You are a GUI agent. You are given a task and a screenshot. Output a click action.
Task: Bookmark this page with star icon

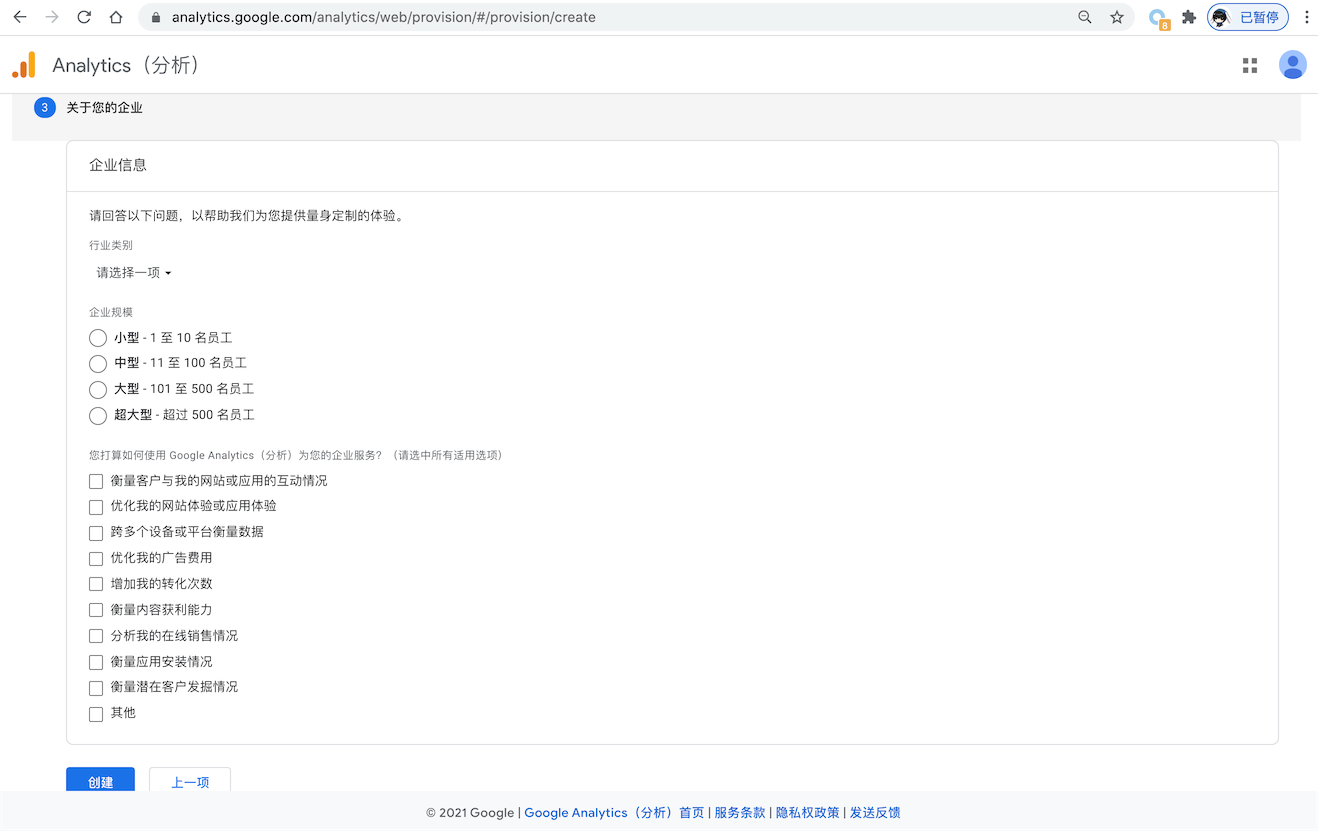pos(1116,17)
